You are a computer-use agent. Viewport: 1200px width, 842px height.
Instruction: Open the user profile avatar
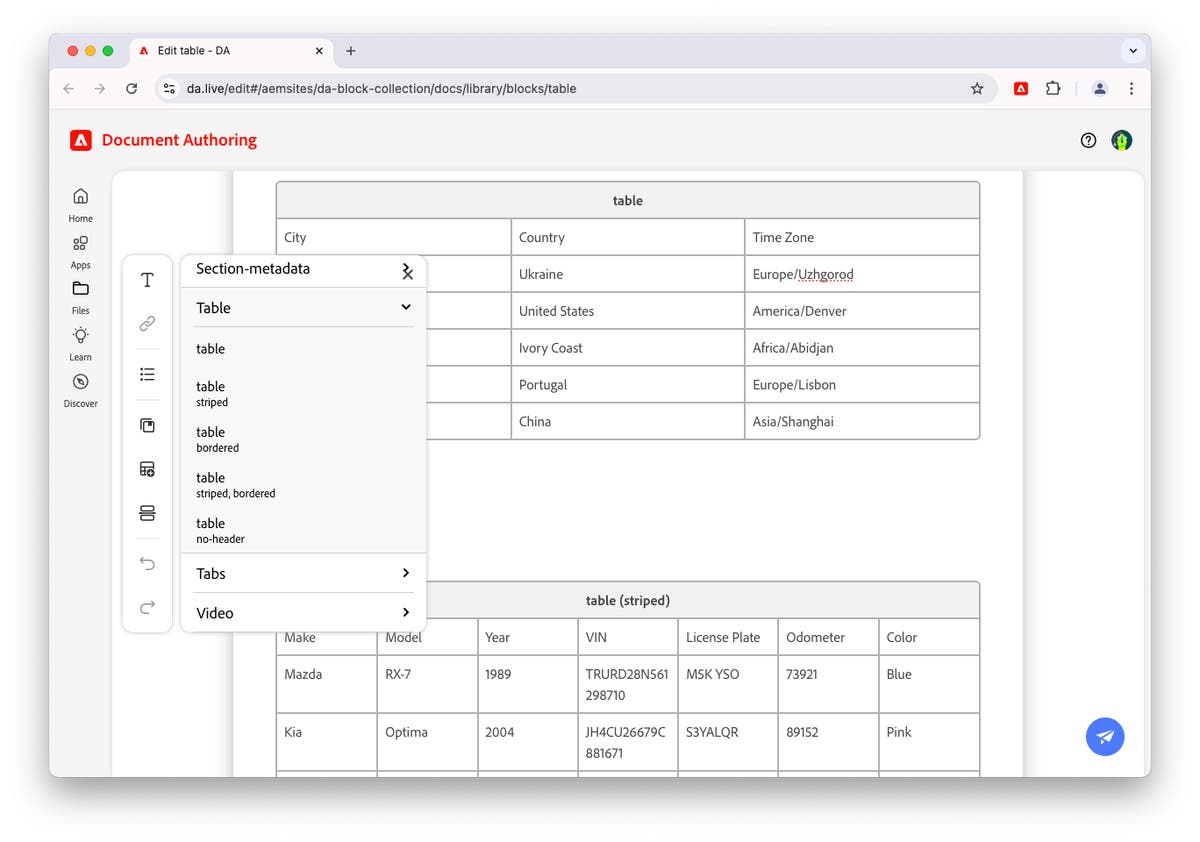tap(1122, 140)
